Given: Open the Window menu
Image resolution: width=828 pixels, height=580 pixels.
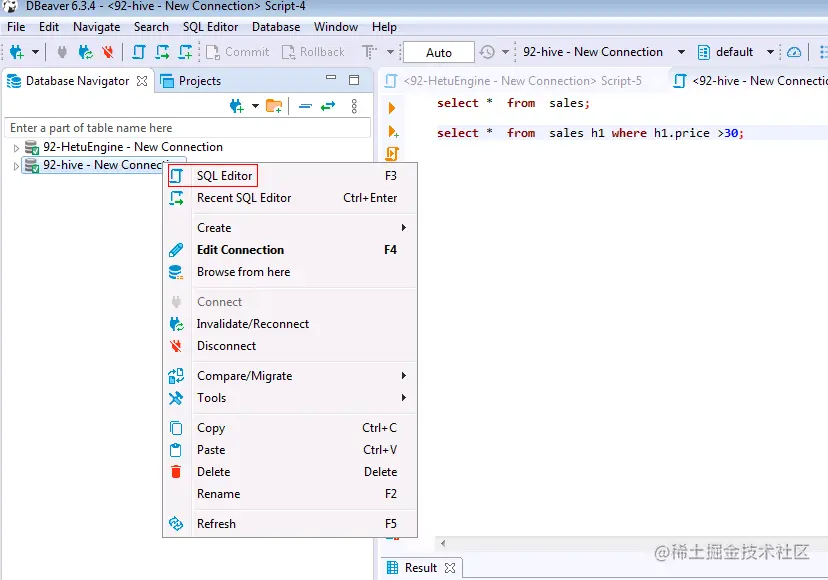Looking at the screenshot, I should 336,27.
